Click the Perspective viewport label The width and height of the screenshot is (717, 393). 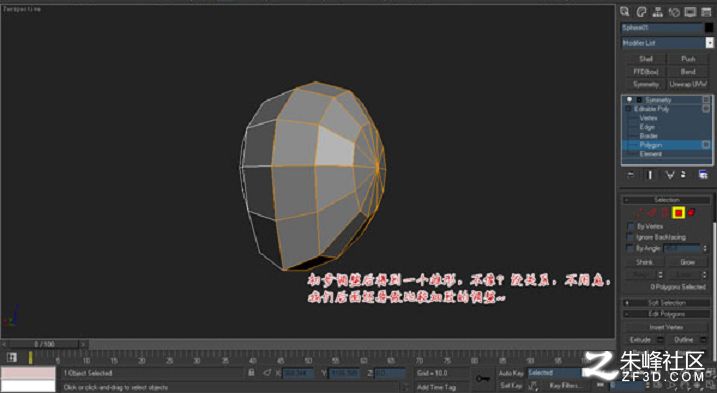(x=21, y=9)
